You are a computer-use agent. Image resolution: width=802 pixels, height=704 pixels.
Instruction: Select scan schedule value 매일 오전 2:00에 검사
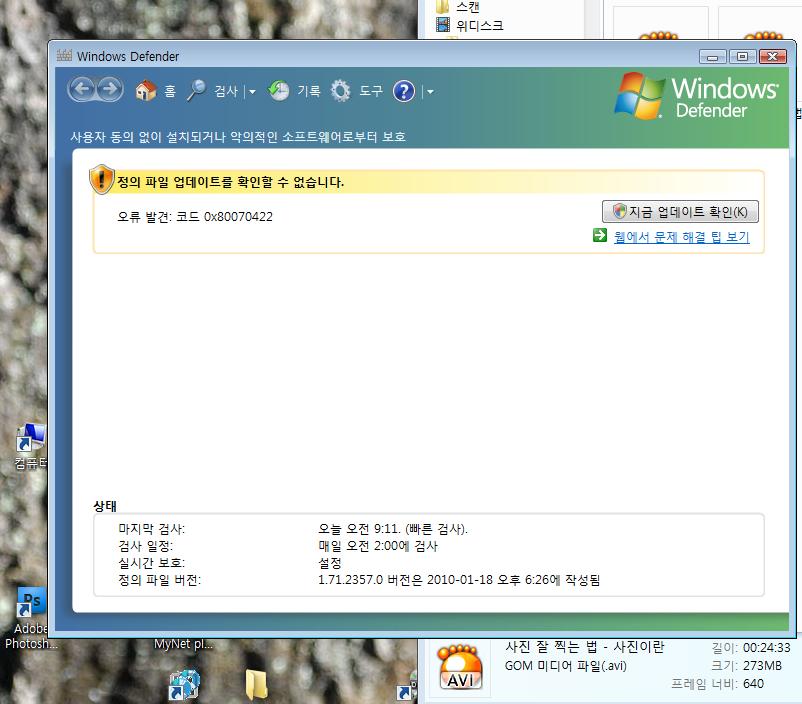tap(378, 546)
